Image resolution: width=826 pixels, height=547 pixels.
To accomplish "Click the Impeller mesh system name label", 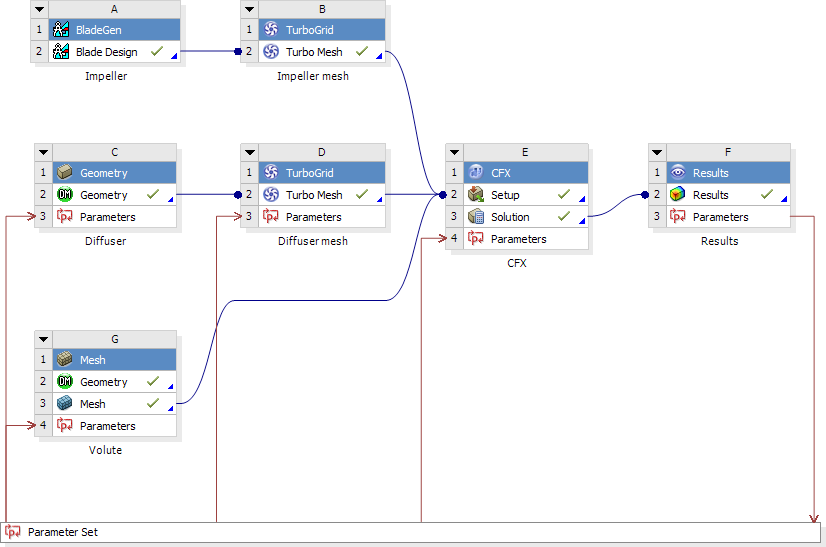I will pos(313,76).
